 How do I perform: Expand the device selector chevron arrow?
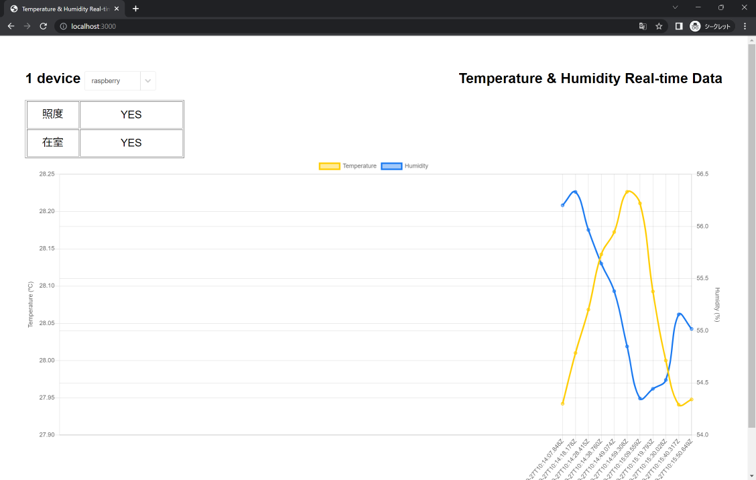[148, 81]
